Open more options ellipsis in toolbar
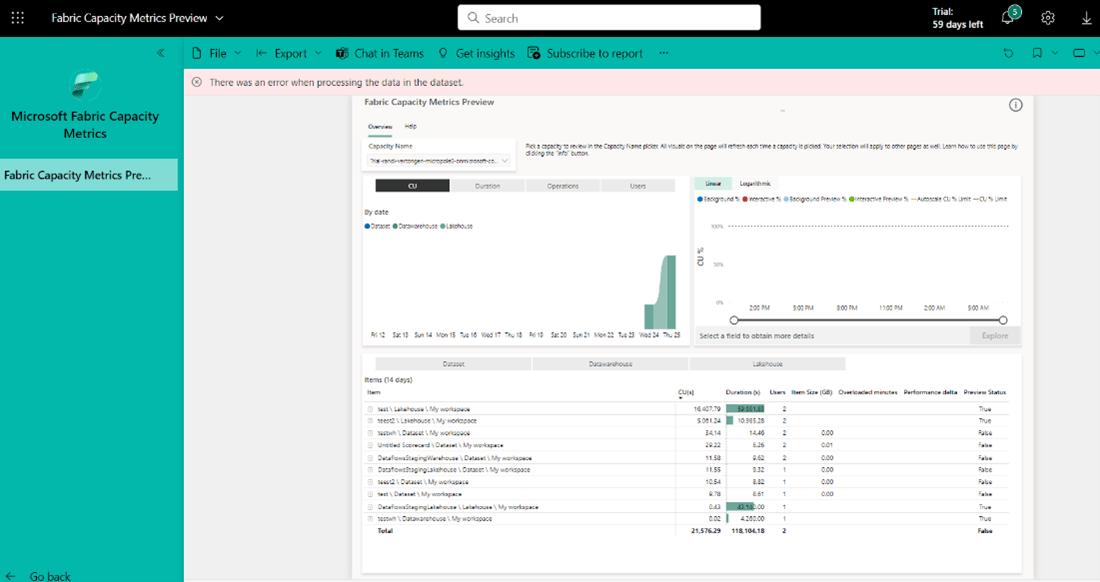Screen dimensions: 1100x582 click(664, 53)
